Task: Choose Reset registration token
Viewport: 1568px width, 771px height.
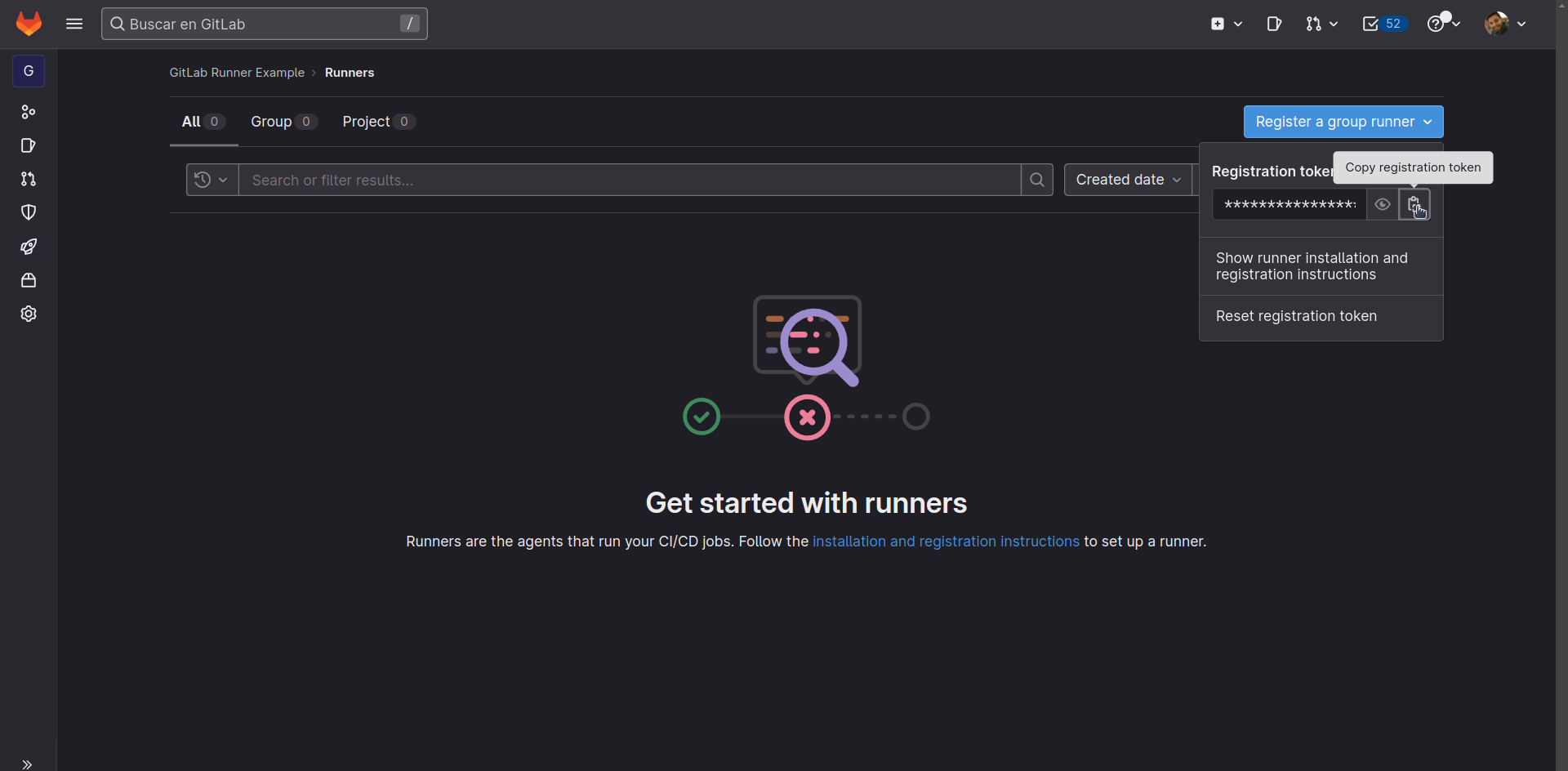Action: coord(1321,316)
